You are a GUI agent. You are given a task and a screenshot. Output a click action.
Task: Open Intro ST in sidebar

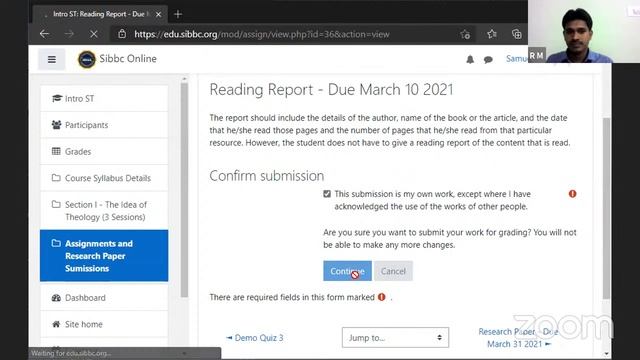coord(104,98)
